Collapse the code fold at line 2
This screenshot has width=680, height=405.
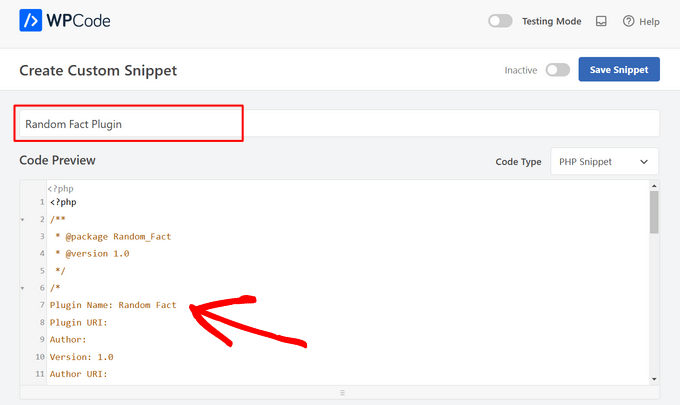pyautogui.click(x=23, y=219)
